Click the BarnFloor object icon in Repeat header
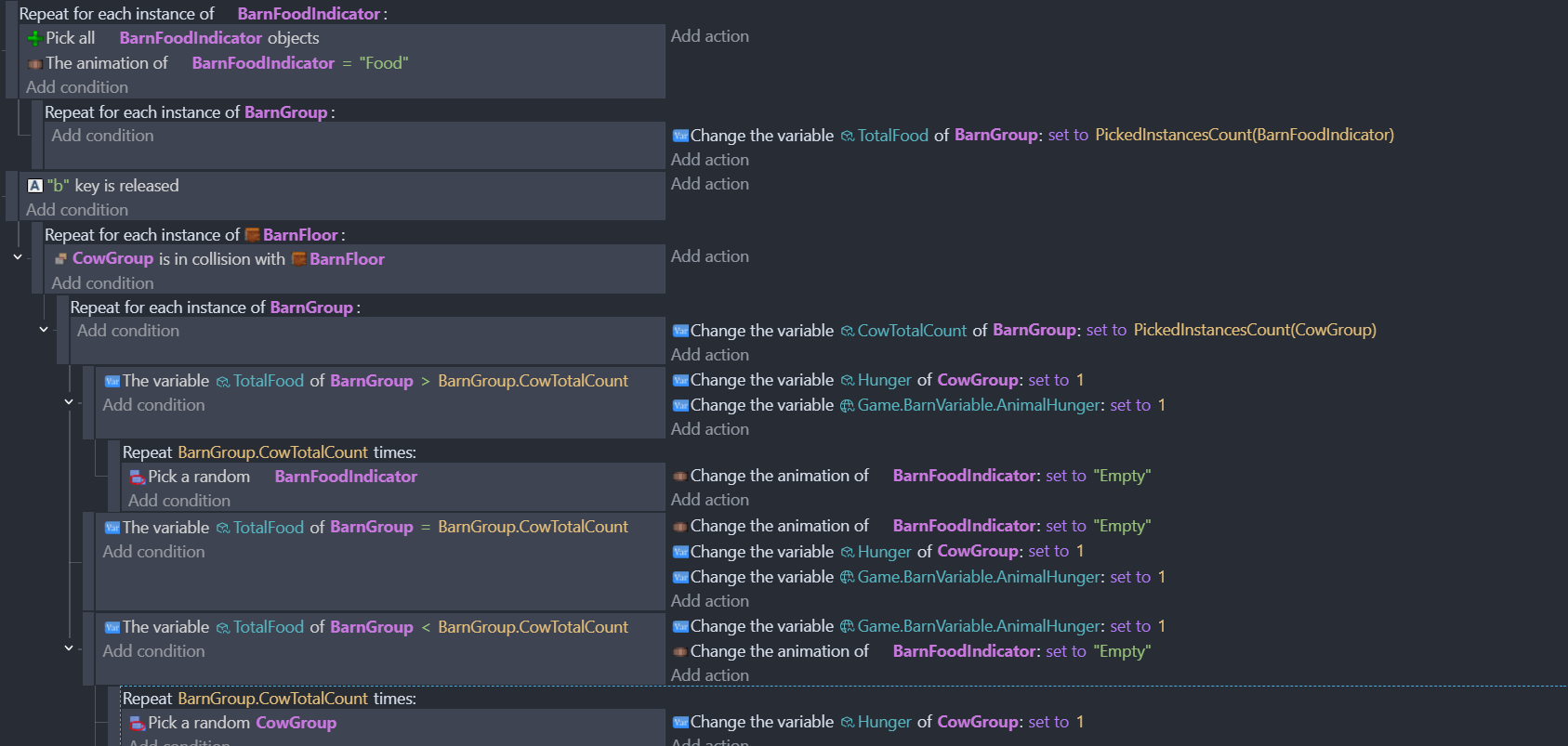1568x746 pixels. click(x=252, y=235)
